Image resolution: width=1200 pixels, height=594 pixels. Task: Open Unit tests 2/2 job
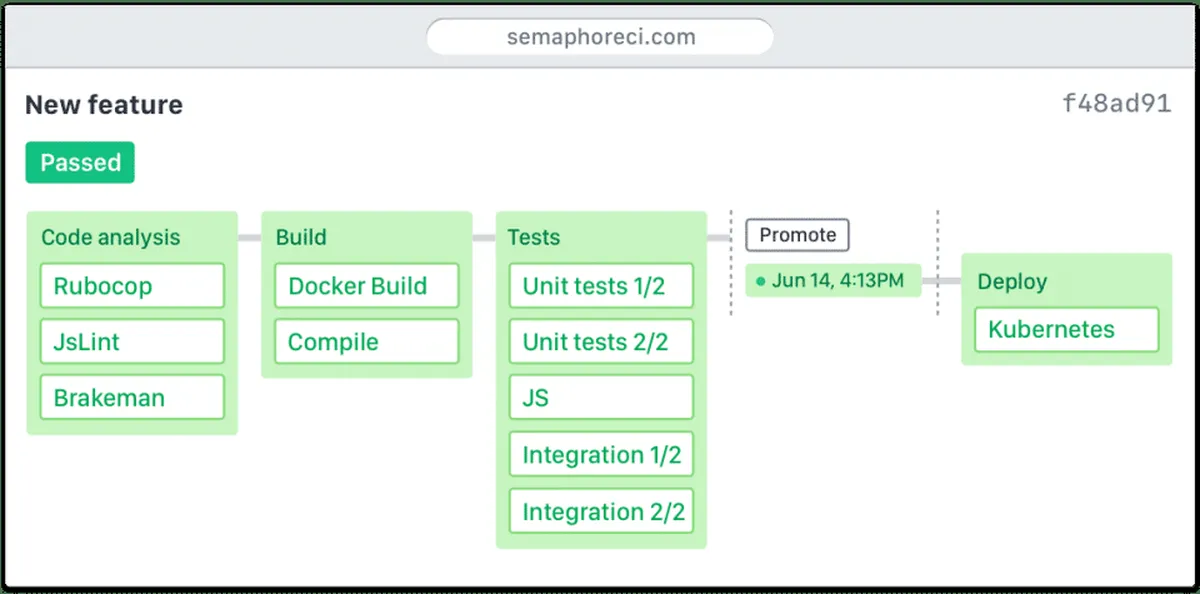pyautogui.click(x=601, y=342)
